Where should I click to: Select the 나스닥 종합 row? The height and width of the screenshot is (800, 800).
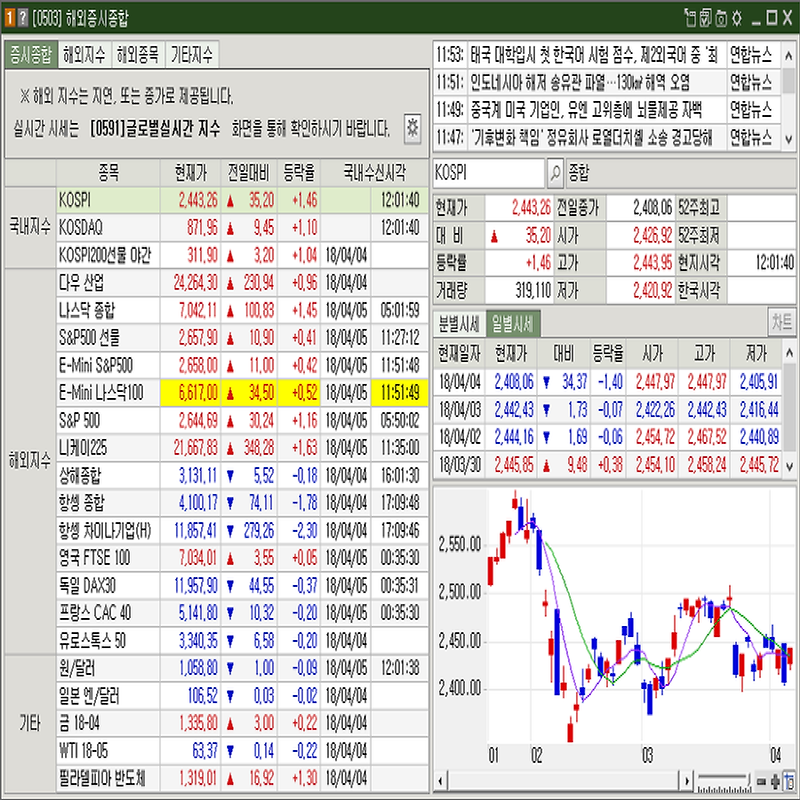[242, 310]
